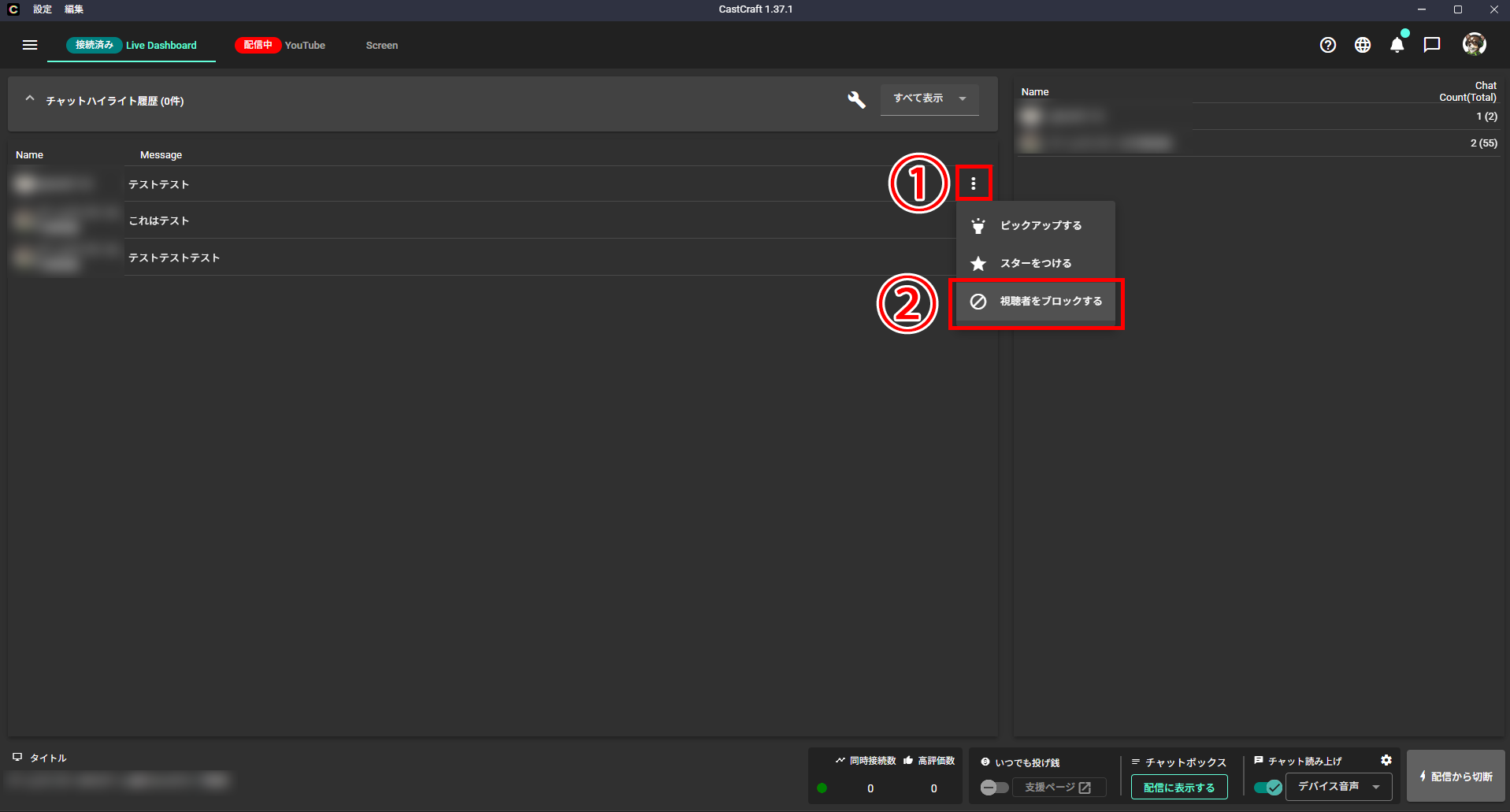Image resolution: width=1510 pixels, height=812 pixels.
Task: Open the help question-mark icon
Action: tap(1328, 45)
